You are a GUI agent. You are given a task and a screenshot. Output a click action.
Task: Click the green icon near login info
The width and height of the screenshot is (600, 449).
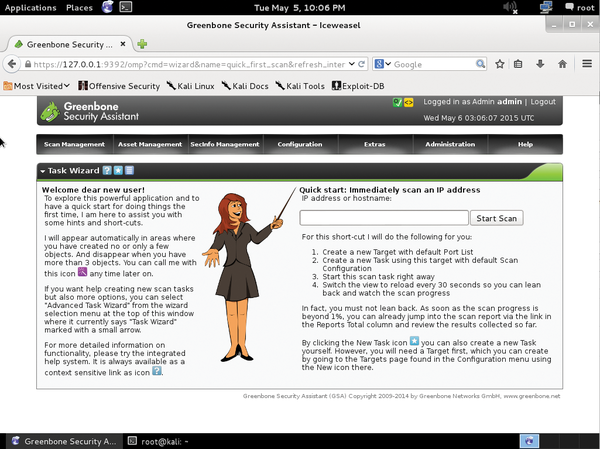click(x=397, y=102)
